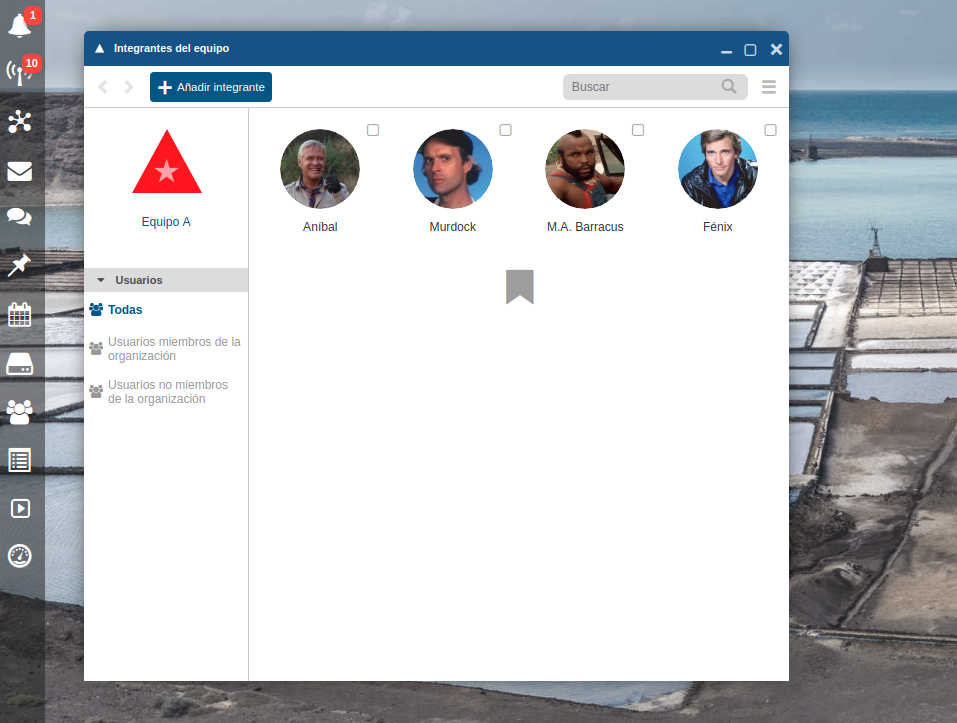Collapse the Usuarios section
The width and height of the screenshot is (957, 723).
[166, 280]
